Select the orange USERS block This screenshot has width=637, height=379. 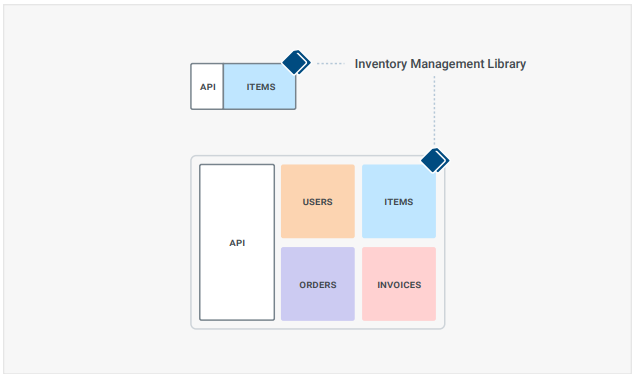(318, 201)
